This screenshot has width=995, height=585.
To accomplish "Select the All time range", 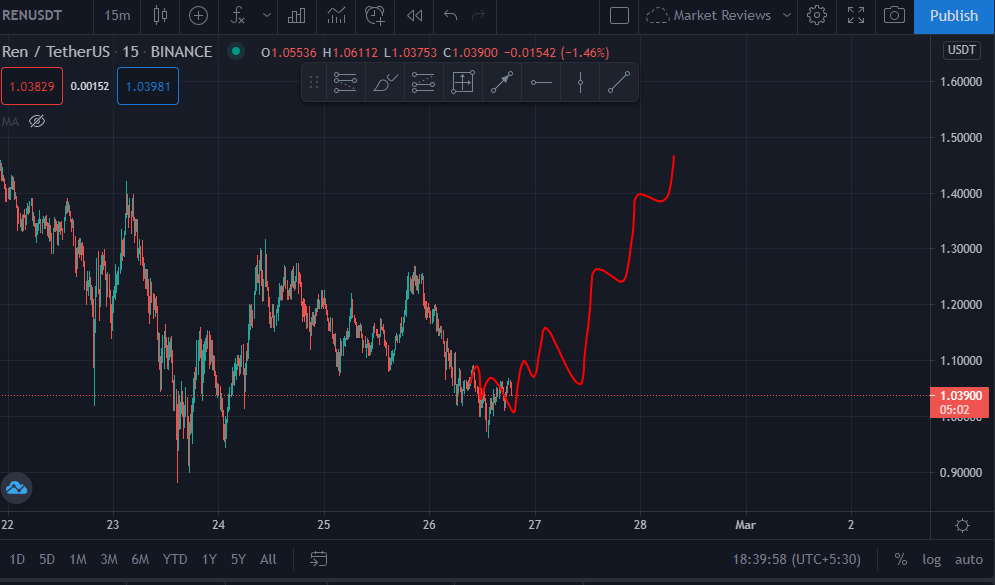I will pos(268,559).
